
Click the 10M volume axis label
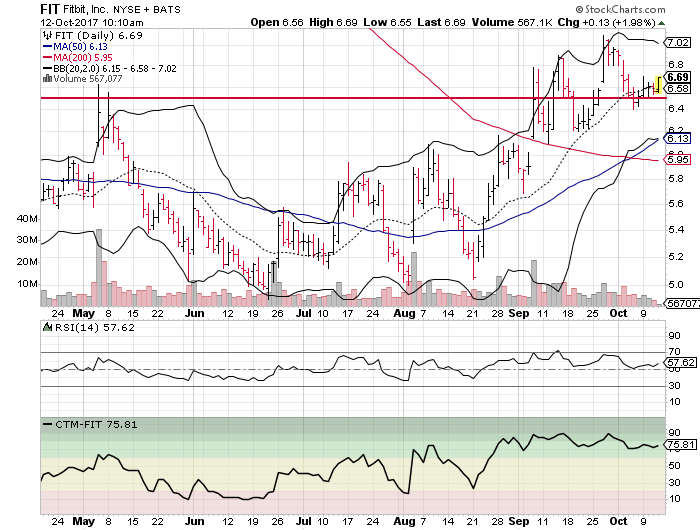(x=27, y=284)
